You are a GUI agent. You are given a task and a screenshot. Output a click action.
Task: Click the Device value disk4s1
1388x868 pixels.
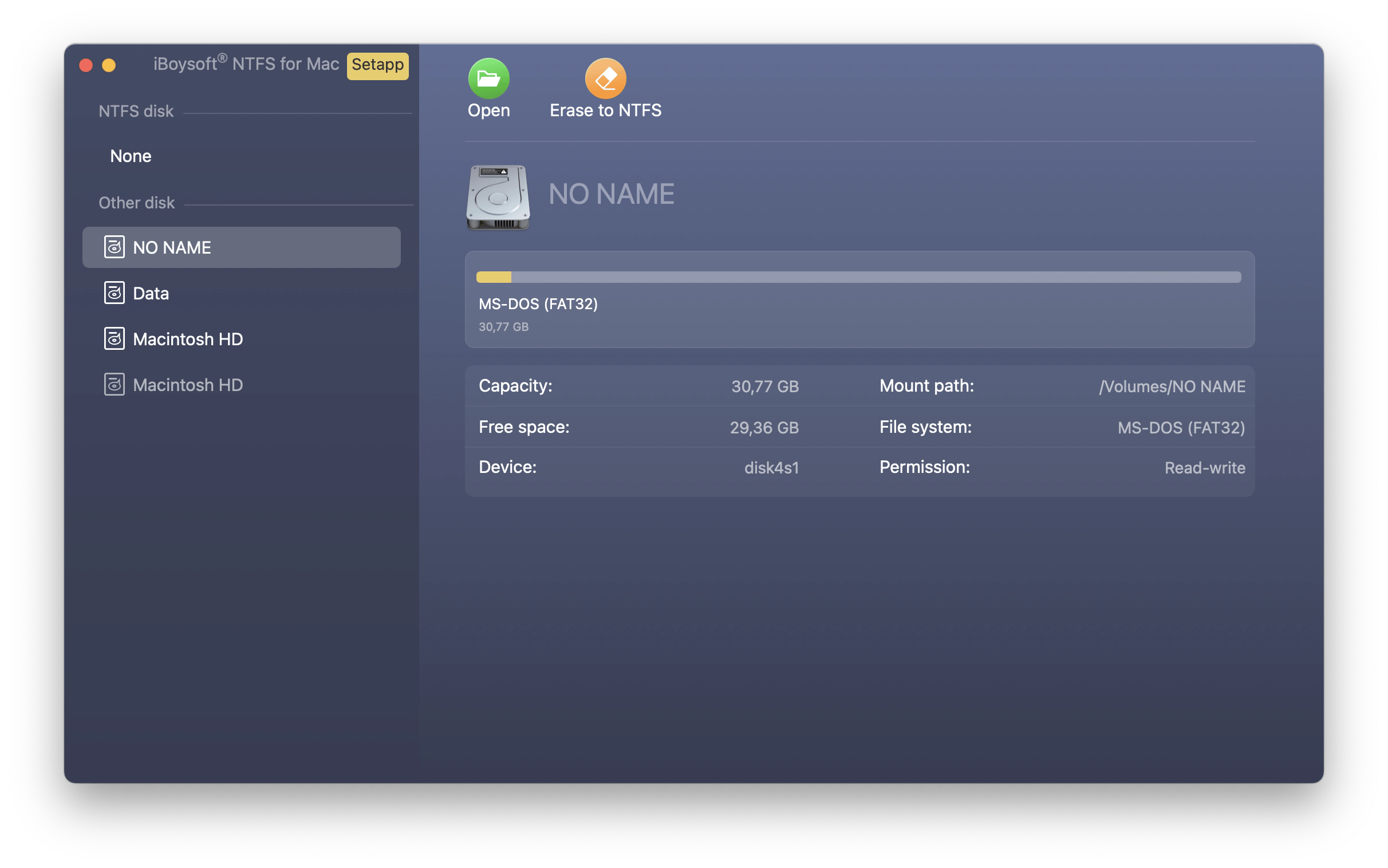click(x=771, y=467)
